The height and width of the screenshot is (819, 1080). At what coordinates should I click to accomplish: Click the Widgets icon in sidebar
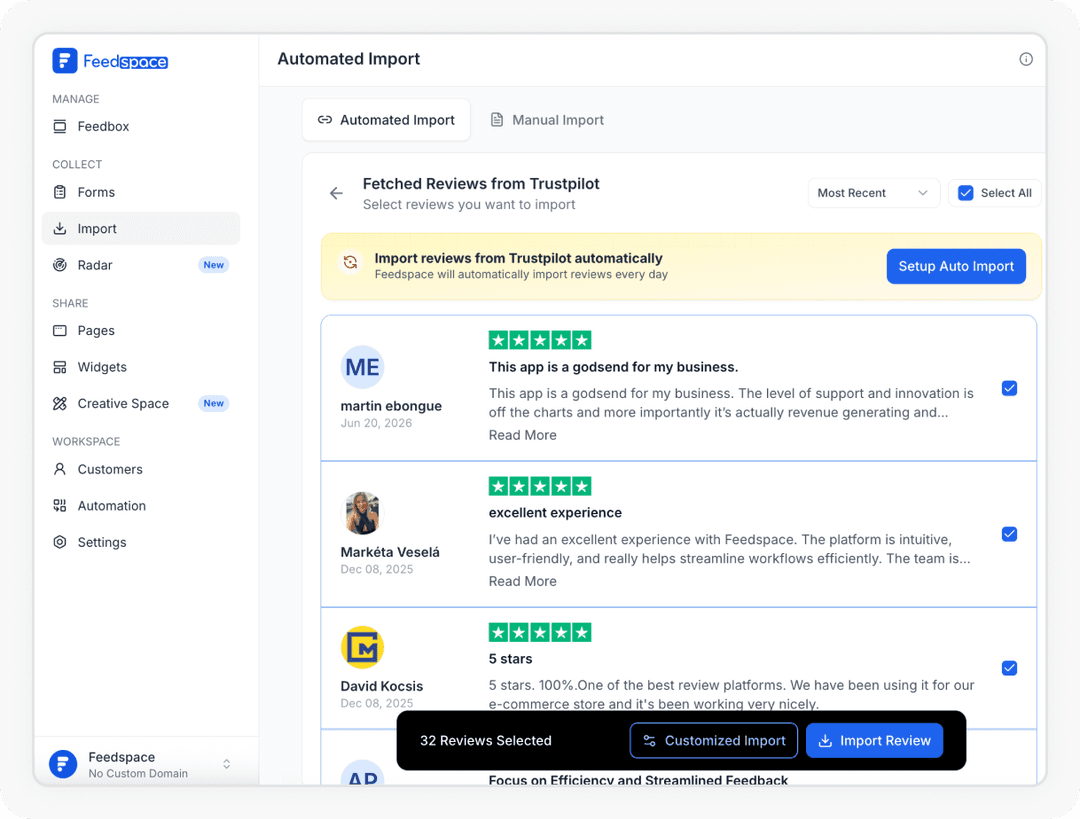click(x=60, y=367)
